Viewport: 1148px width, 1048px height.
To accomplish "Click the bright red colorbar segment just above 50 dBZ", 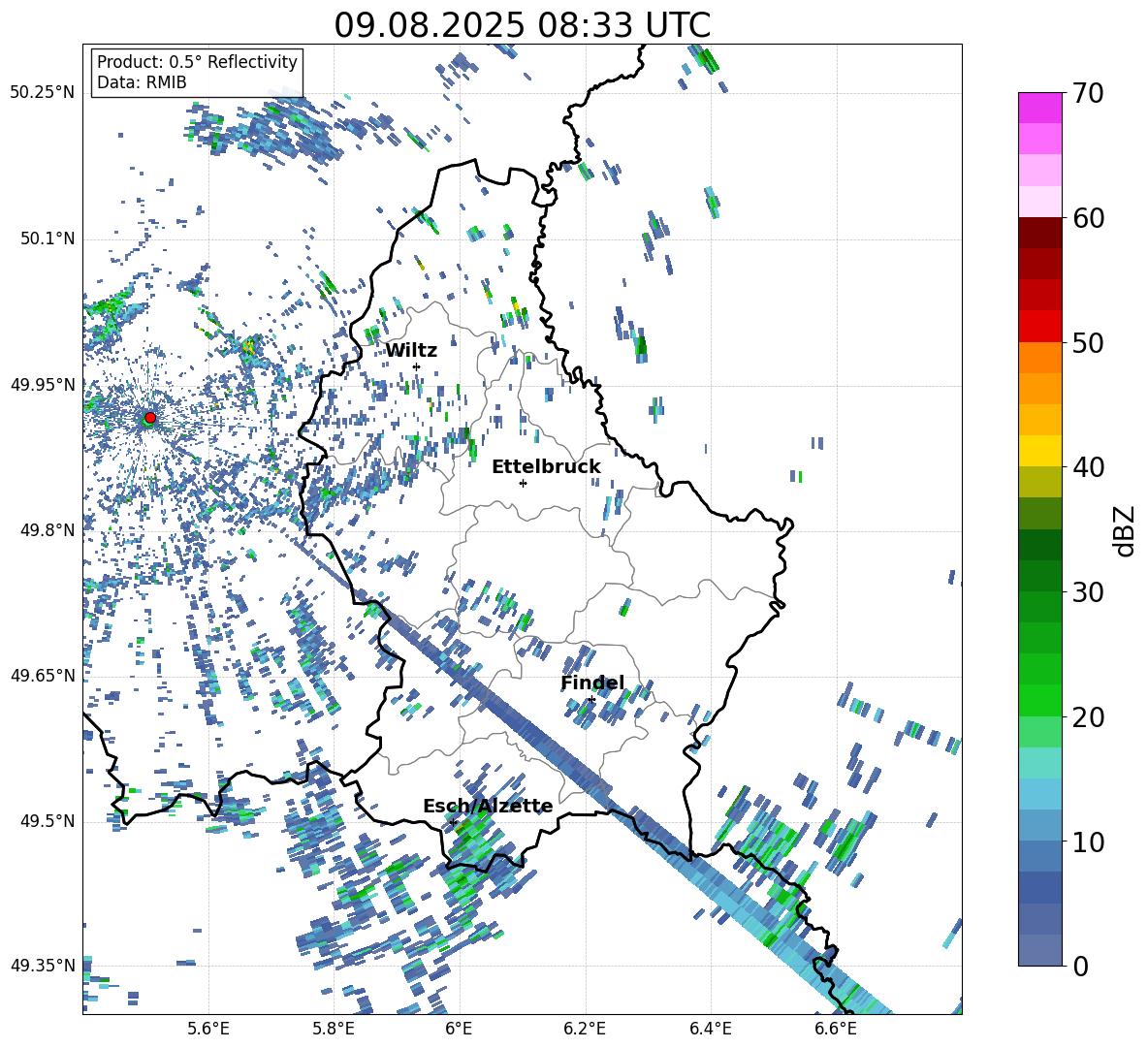I will (x=1039, y=327).
